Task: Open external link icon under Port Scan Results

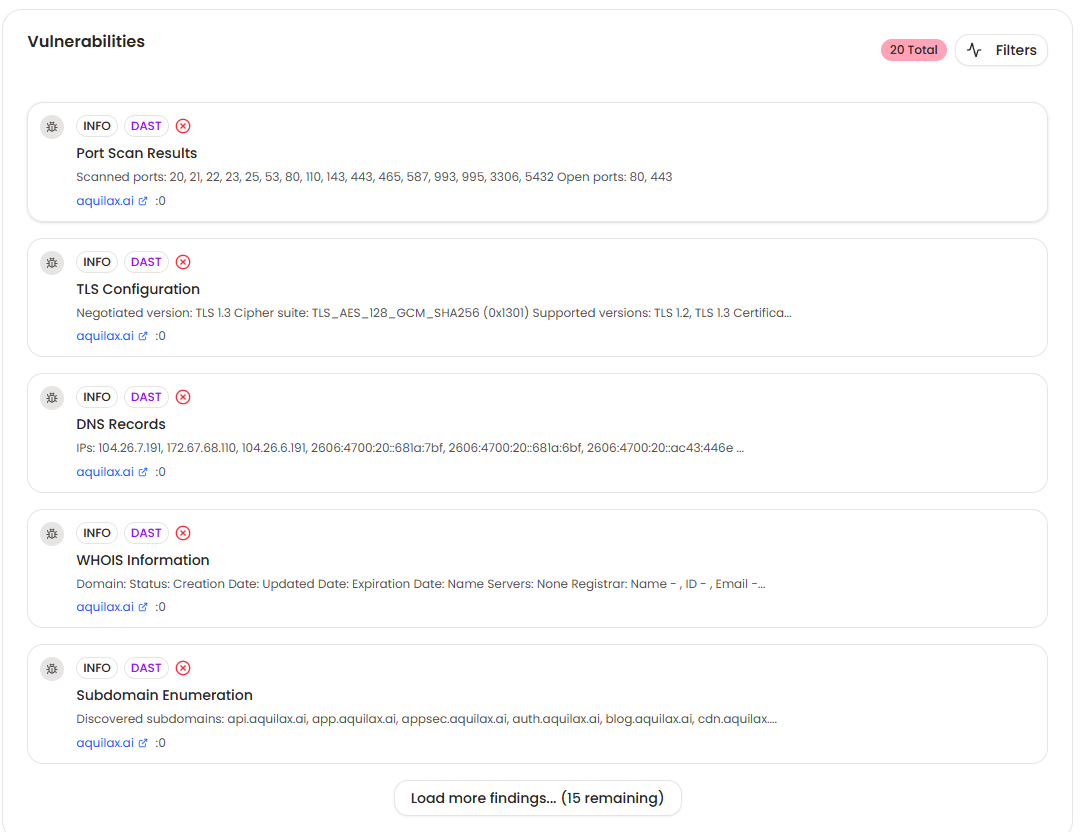Action: pos(143,201)
